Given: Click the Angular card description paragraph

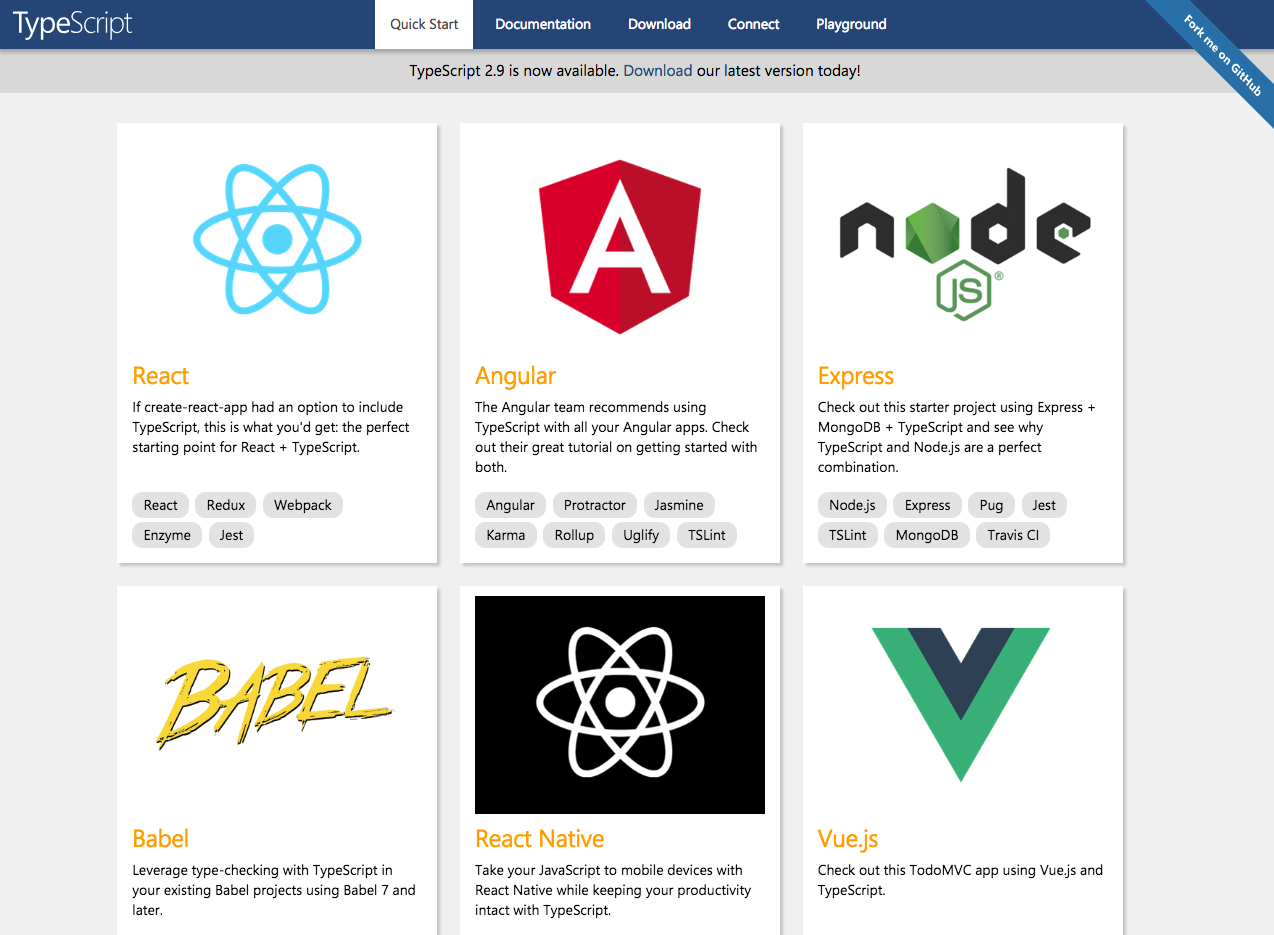Looking at the screenshot, I should pyautogui.click(x=616, y=437).
